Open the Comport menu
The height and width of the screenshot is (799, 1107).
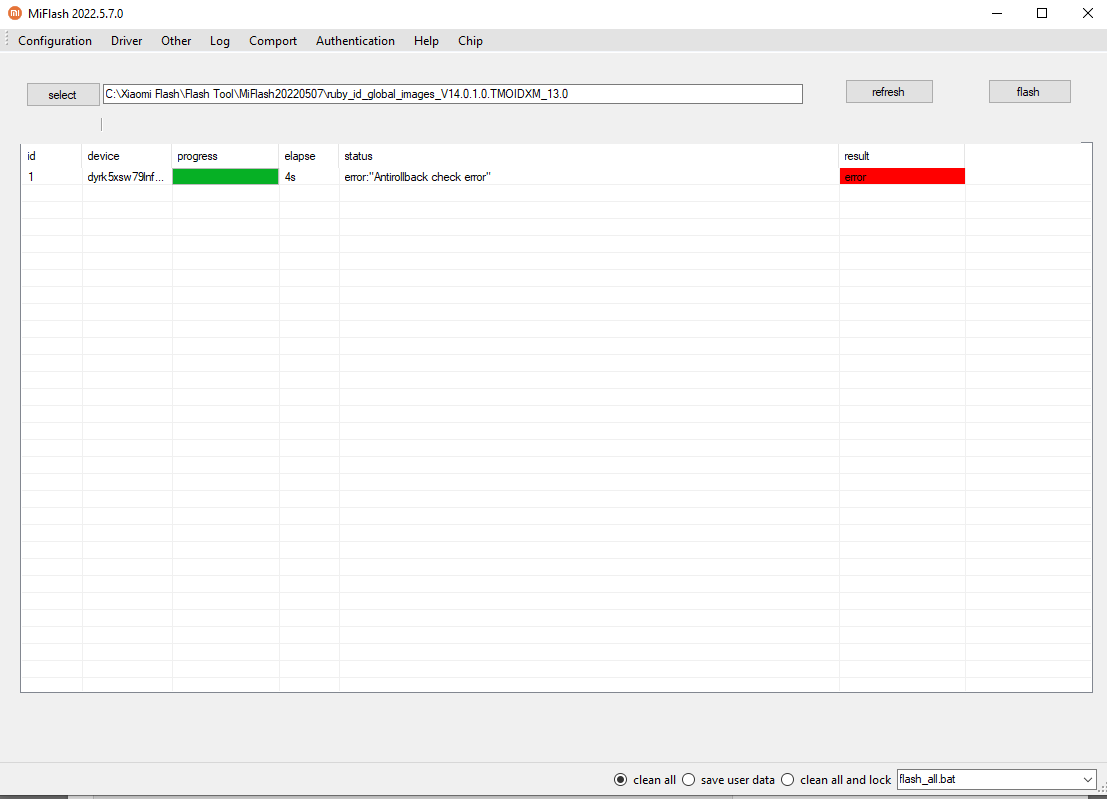point(273,41)
